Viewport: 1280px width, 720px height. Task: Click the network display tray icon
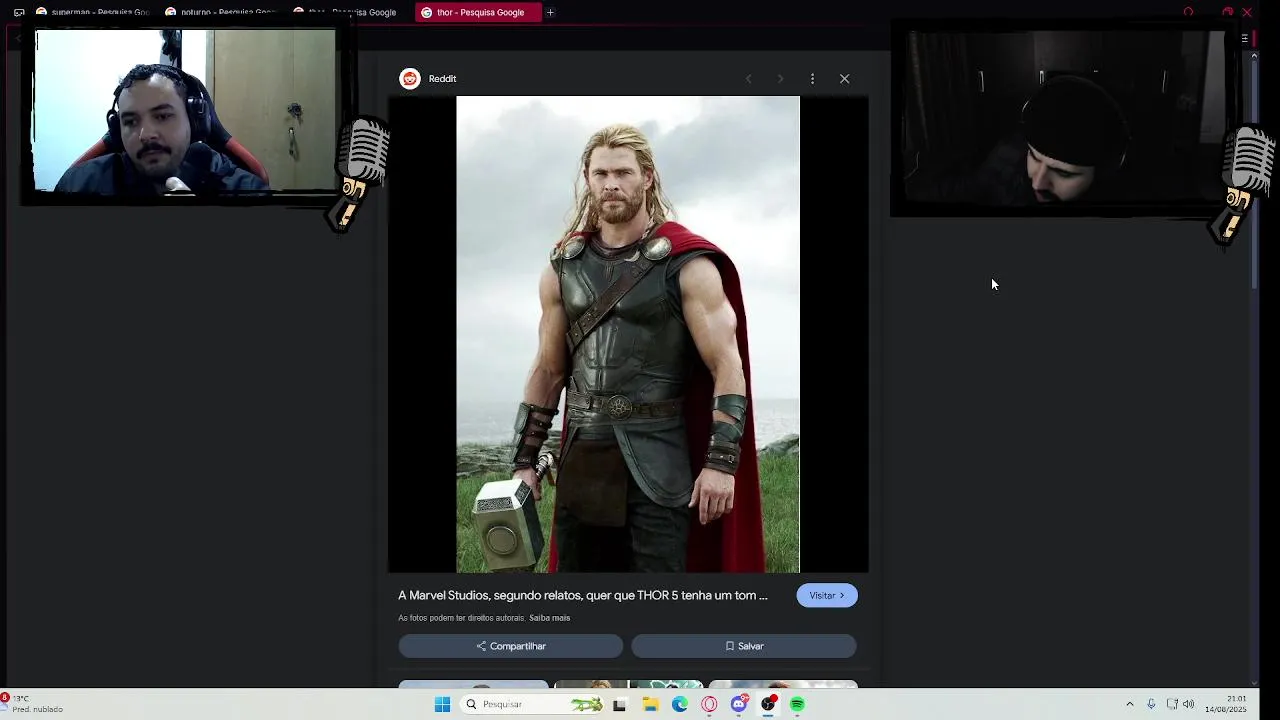(x=1172, y=704)
